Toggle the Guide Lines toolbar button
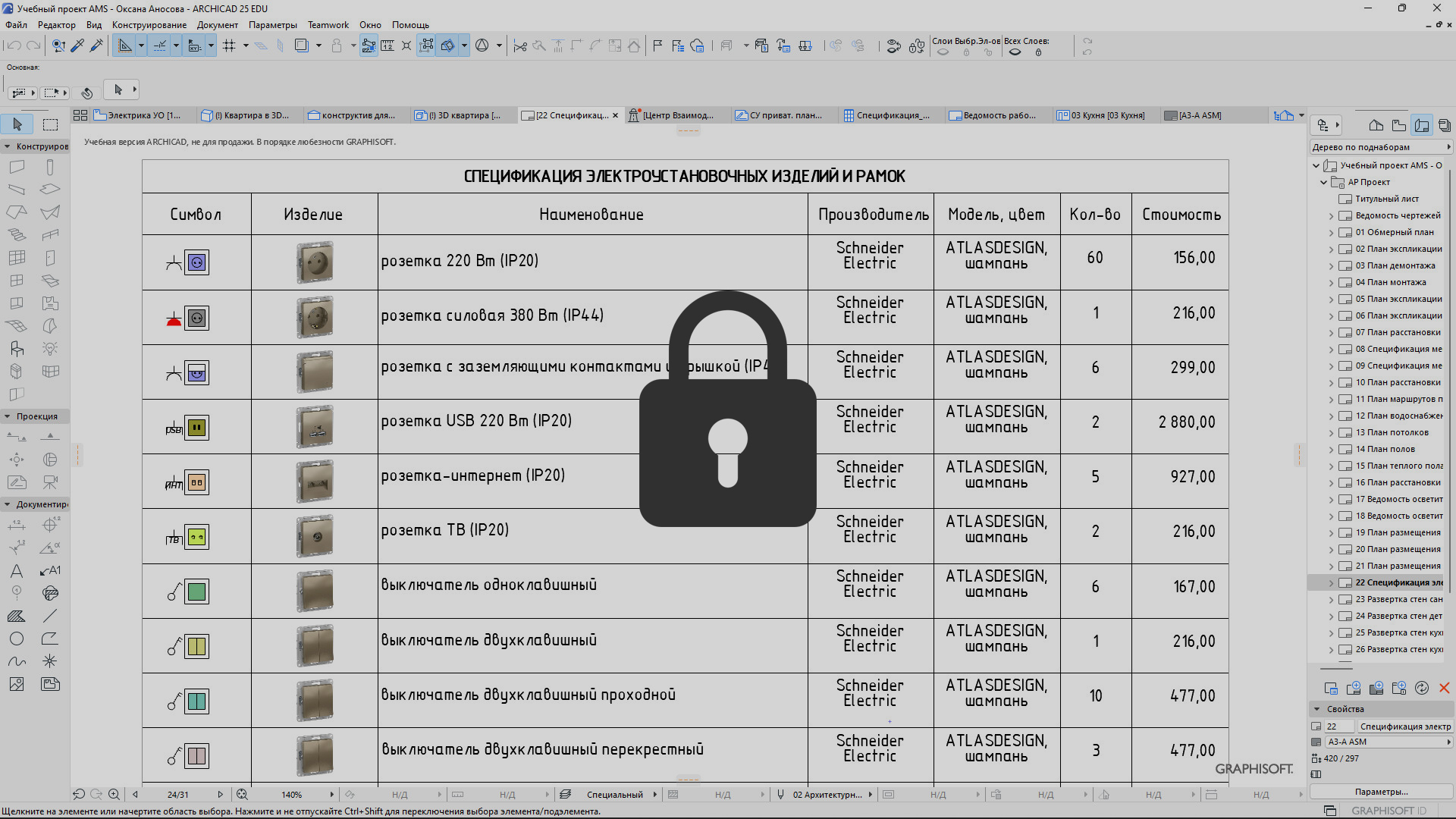This screenshot has width=1456, height=819. click(x=124, y=46)
